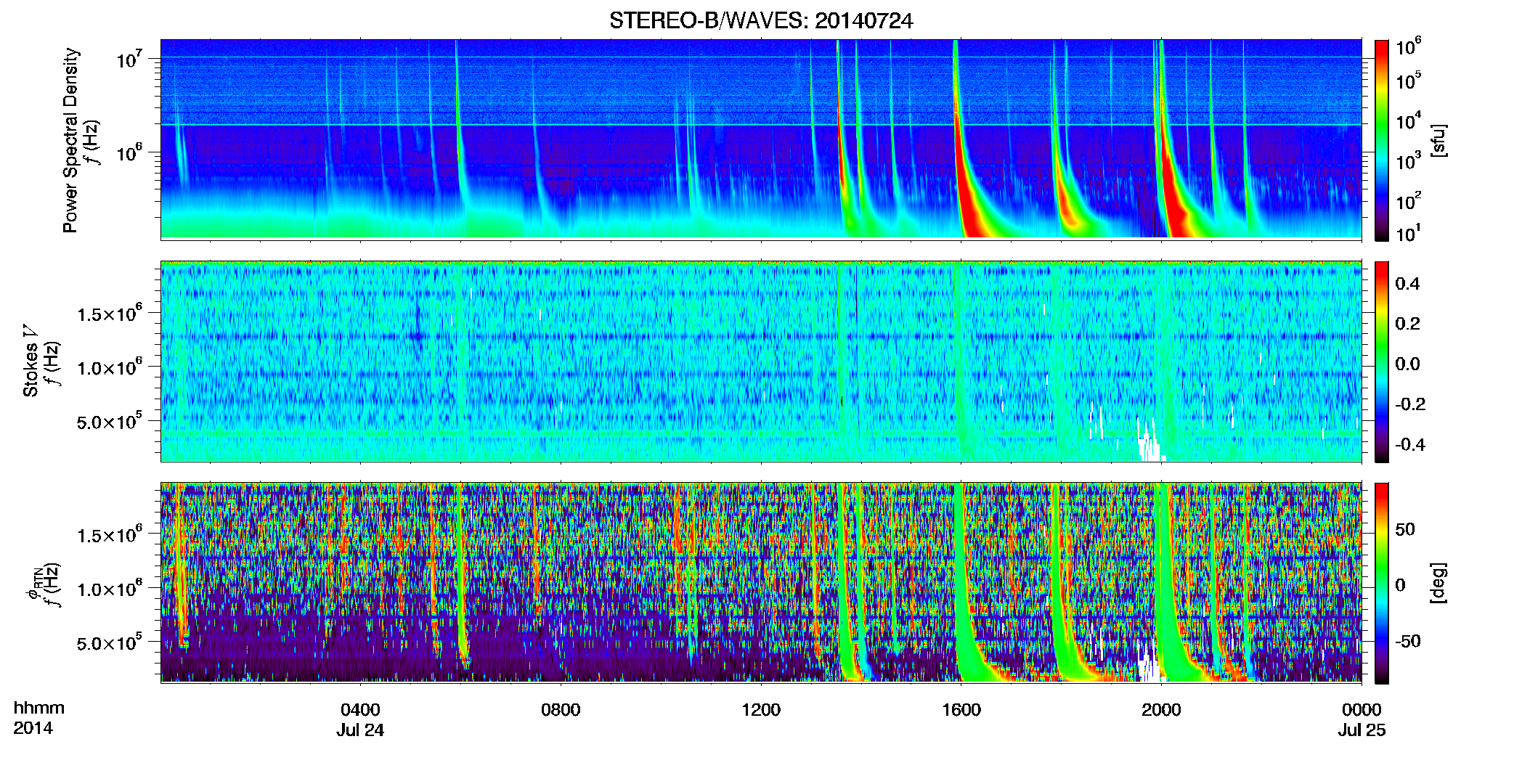Click the "0.4" label on the Stokes V colorbar
The image size is (1522, 784).
click(1408, 283)
